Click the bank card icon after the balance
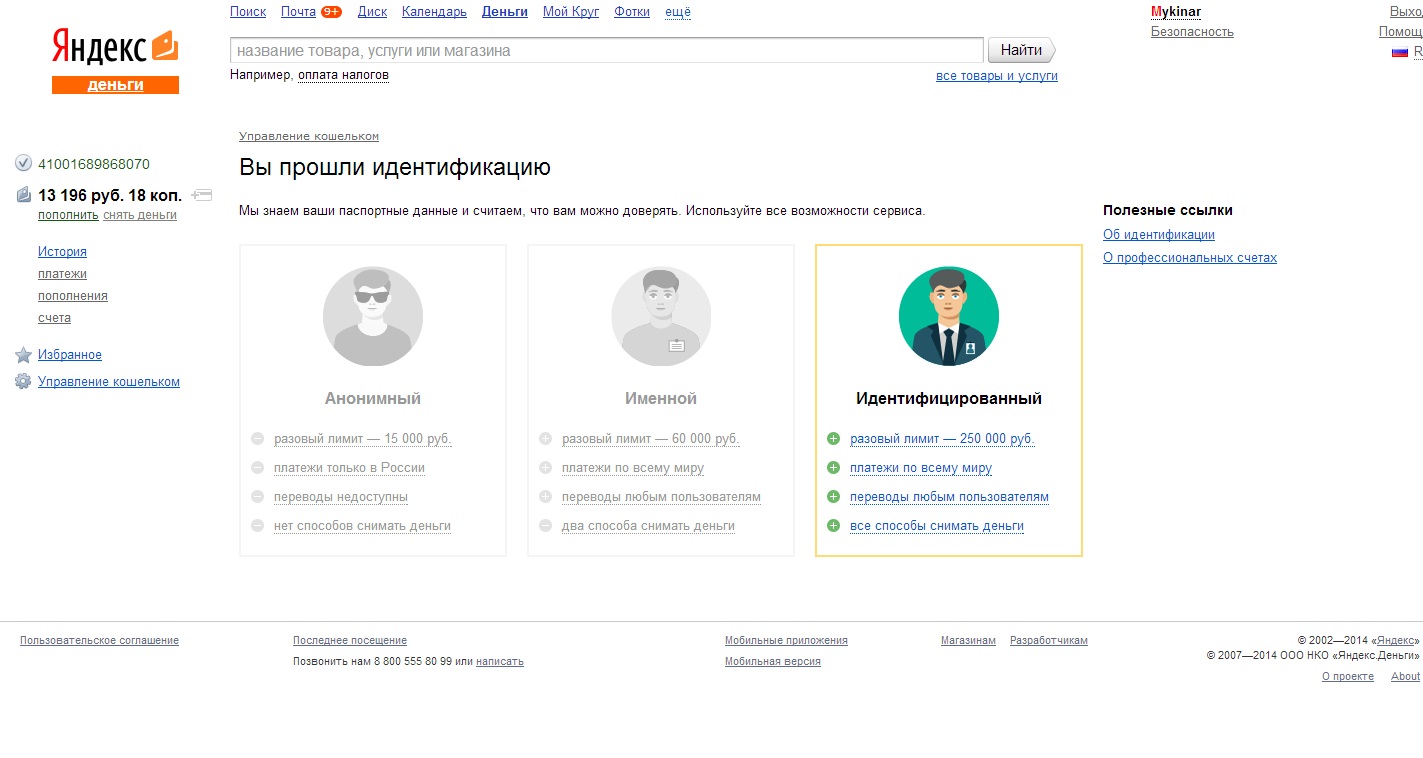Viewport: 1423px width, 758px height. tap(201, 195)
